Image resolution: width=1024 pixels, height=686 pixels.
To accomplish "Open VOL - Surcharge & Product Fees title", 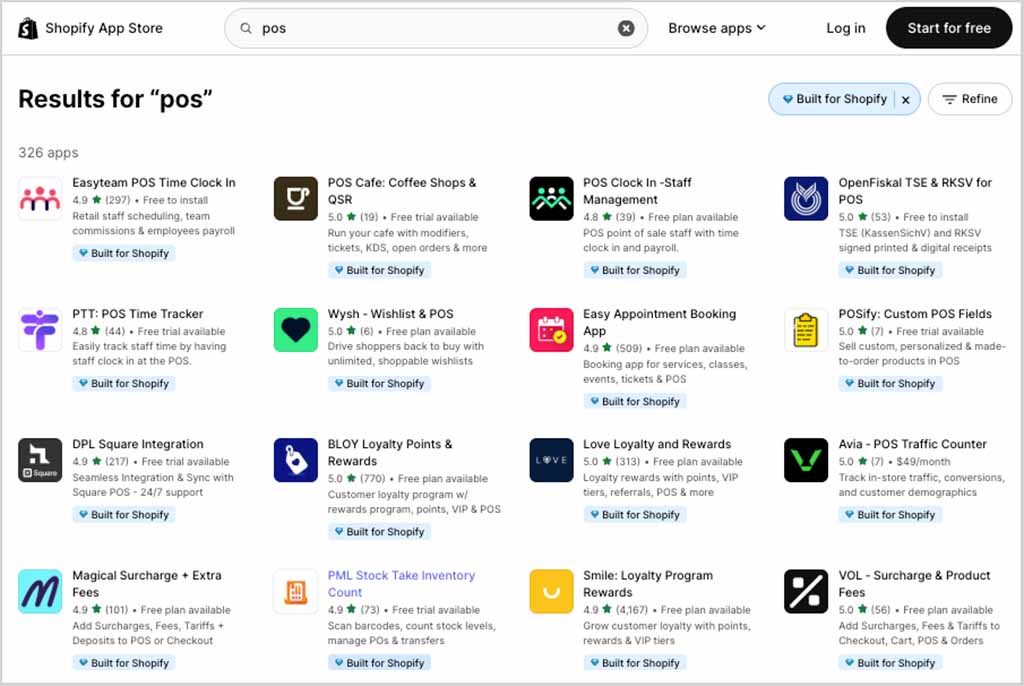I will click(x=914, y=583).
